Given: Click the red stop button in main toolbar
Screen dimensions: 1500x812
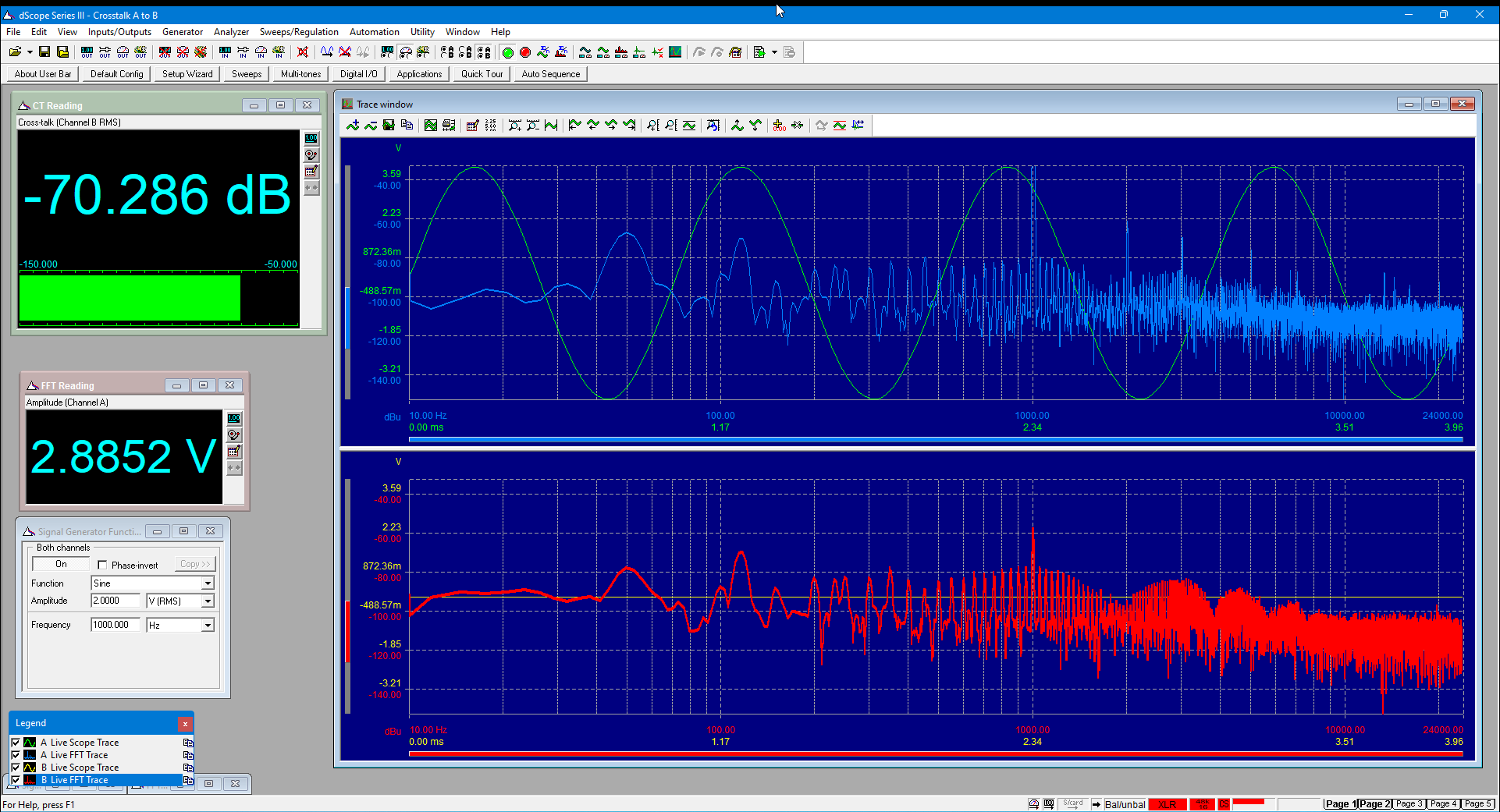Looking at the screenshot, I should tap(525, 52).
